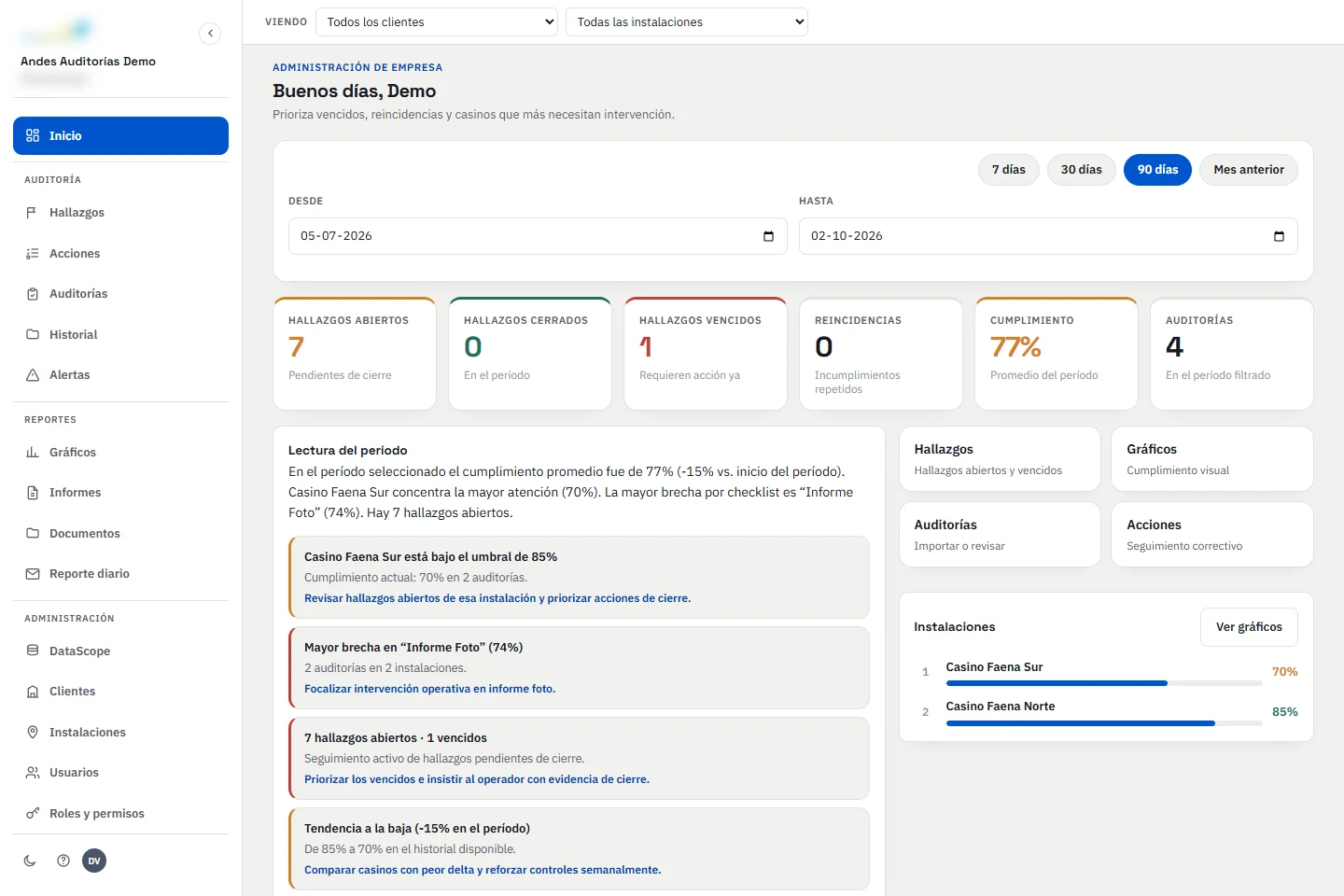
Task: Open the DV user avatar menu
Action: [94, 861]
